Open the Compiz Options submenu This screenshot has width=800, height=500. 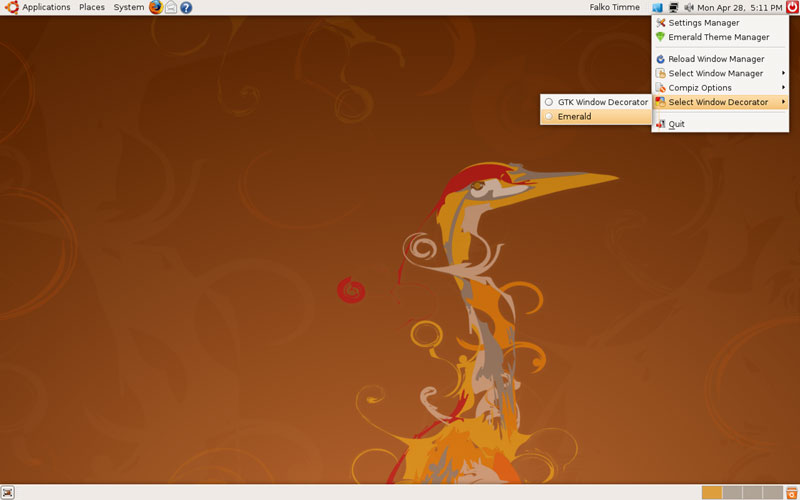(x=720, y=87)
